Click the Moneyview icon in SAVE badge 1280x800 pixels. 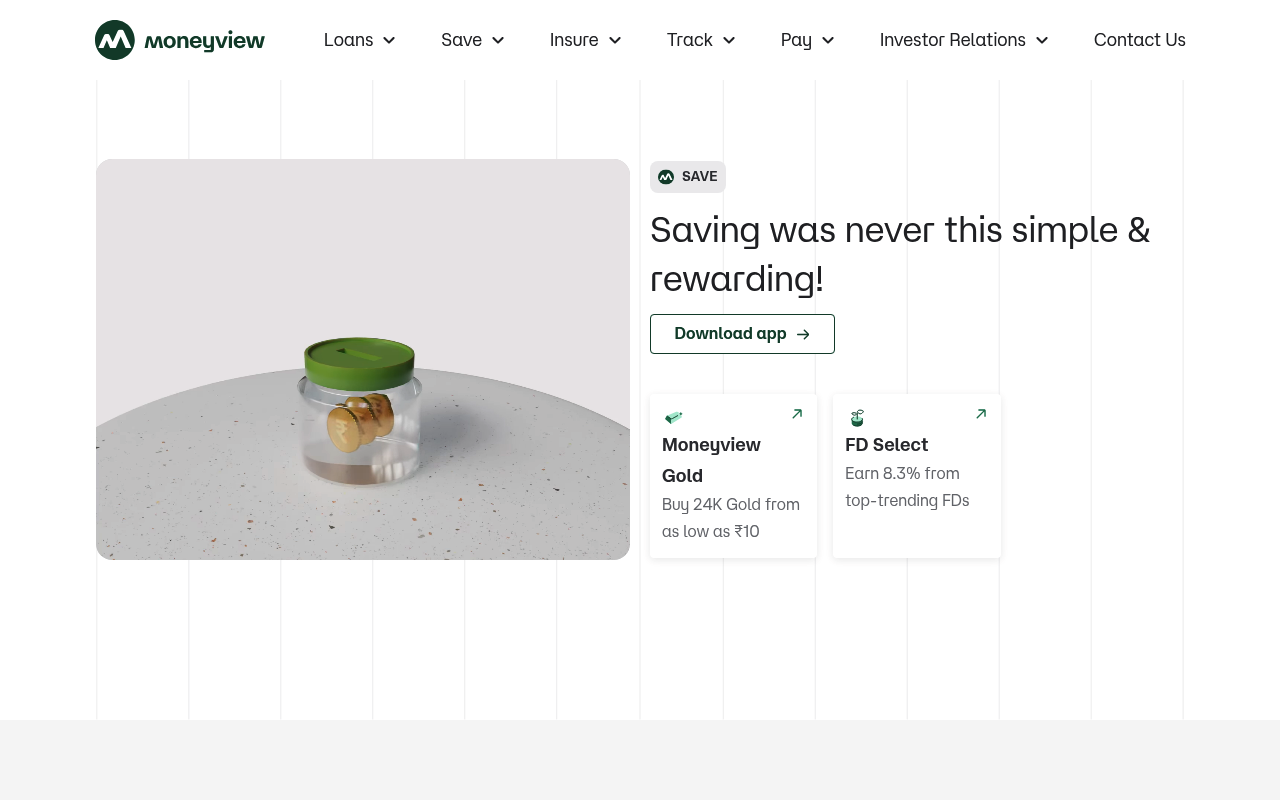click(666, 177)
